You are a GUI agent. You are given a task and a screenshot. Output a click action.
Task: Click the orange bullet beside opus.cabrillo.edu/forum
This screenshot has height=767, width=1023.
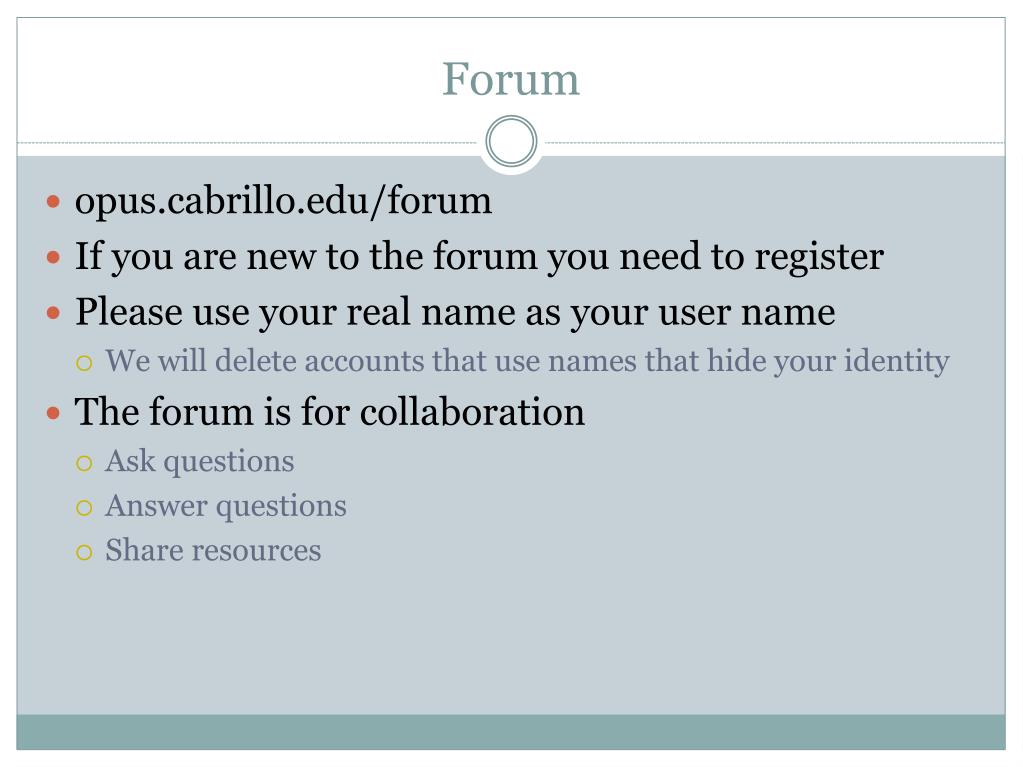[x=53, y=202]
